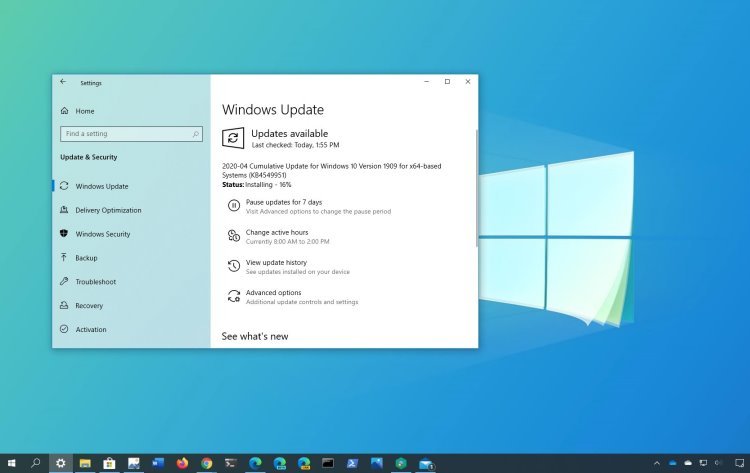Click the updates refresh icon
The width and height of the screenshot is (750, 473).
(x=233, y=138)
